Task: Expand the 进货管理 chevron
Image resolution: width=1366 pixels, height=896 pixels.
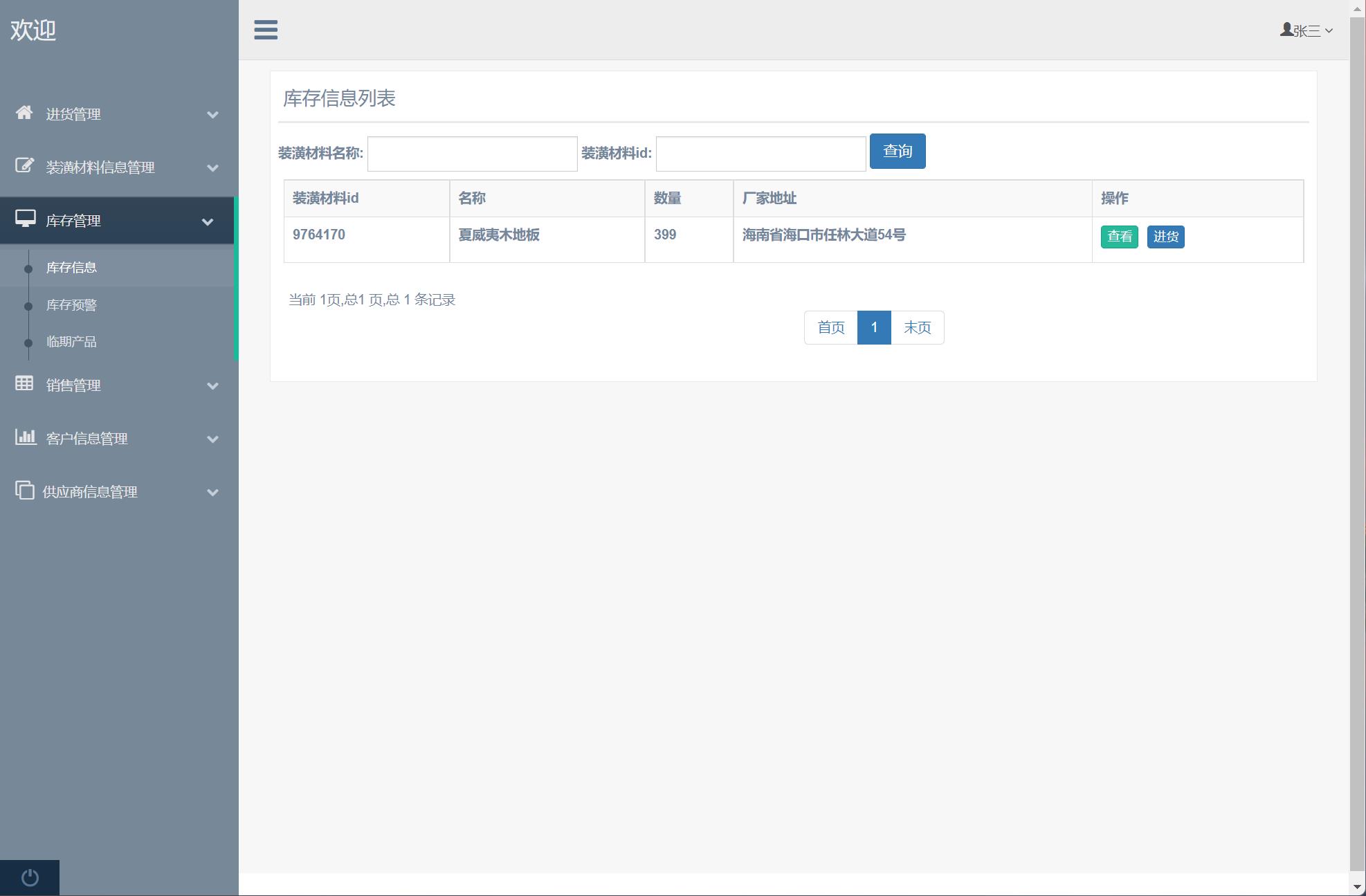Action: coord(212,115)
